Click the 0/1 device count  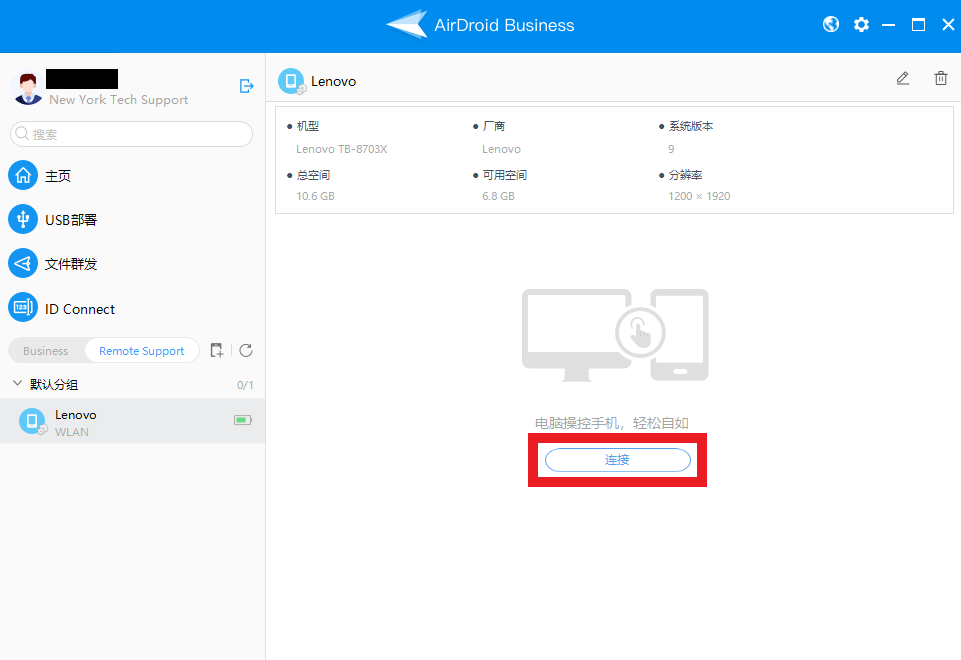245,385
